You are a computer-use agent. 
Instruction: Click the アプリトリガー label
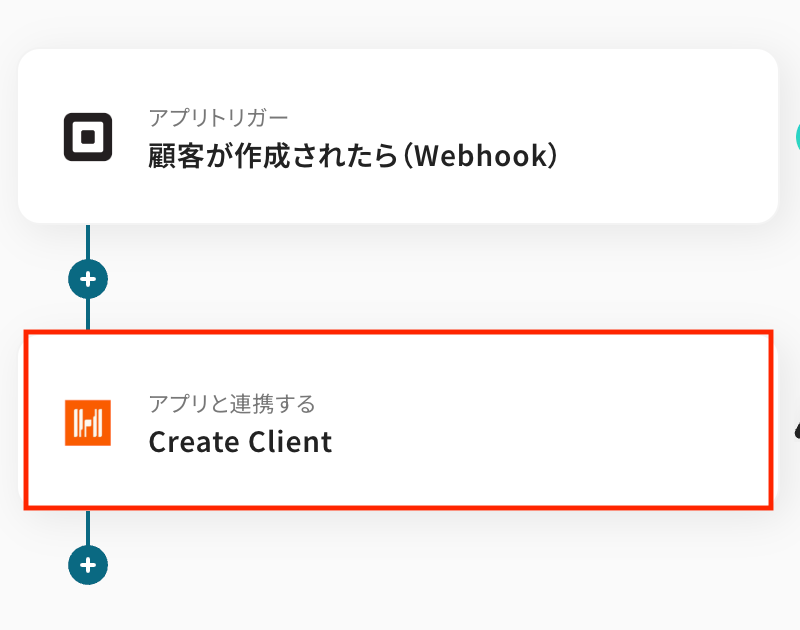coord(219,118)
